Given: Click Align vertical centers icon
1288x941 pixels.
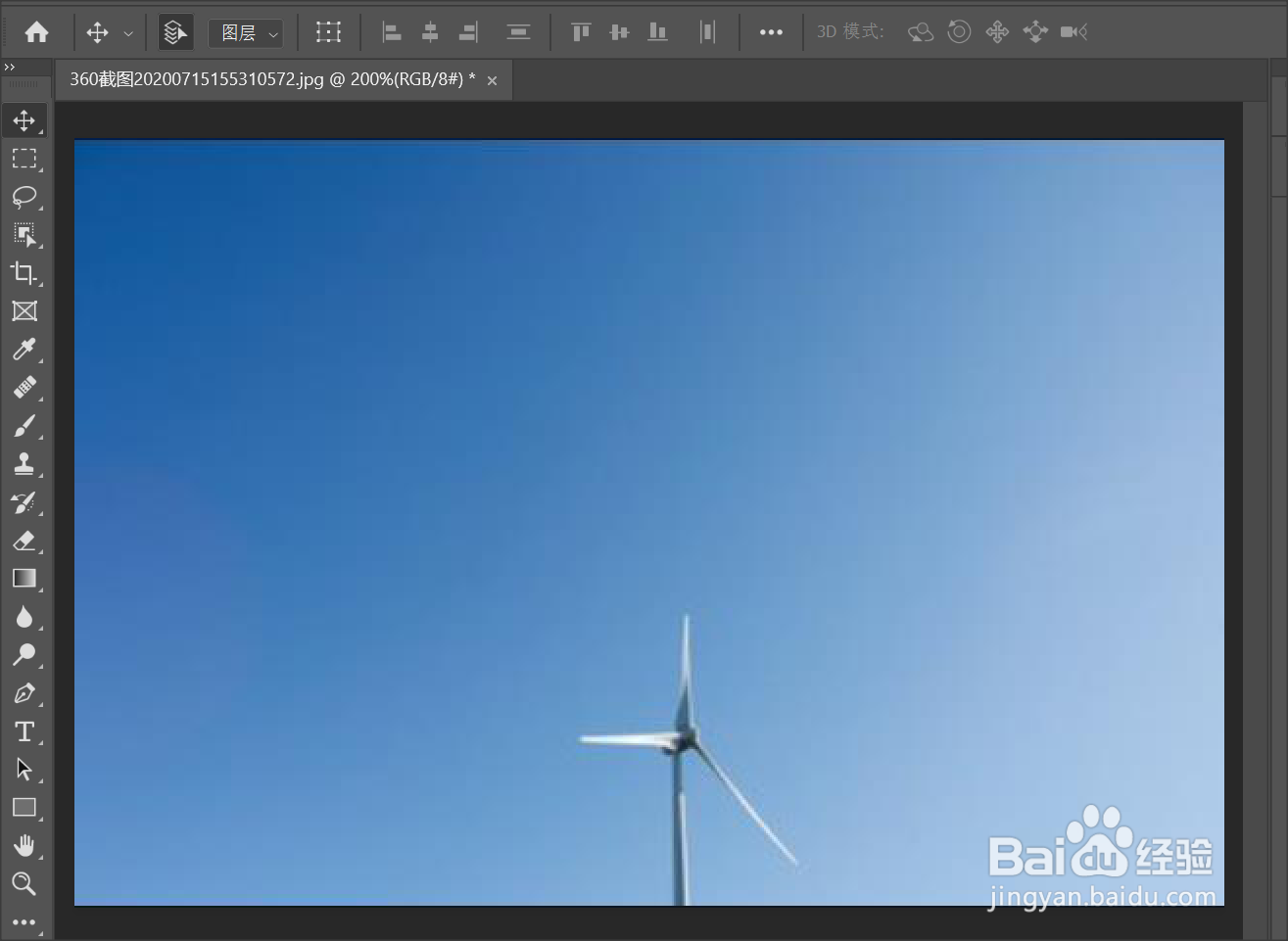Looking at the screenshot, I should pos(619,32).
